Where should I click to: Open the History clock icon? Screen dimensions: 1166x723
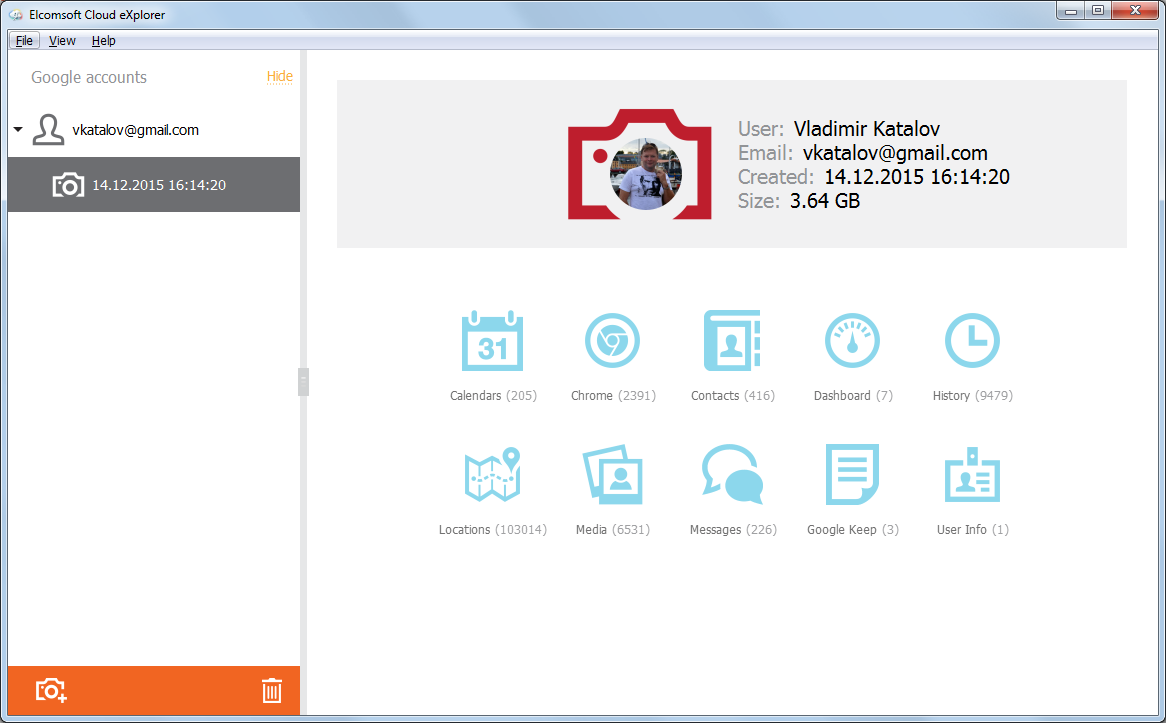[972, 342]
